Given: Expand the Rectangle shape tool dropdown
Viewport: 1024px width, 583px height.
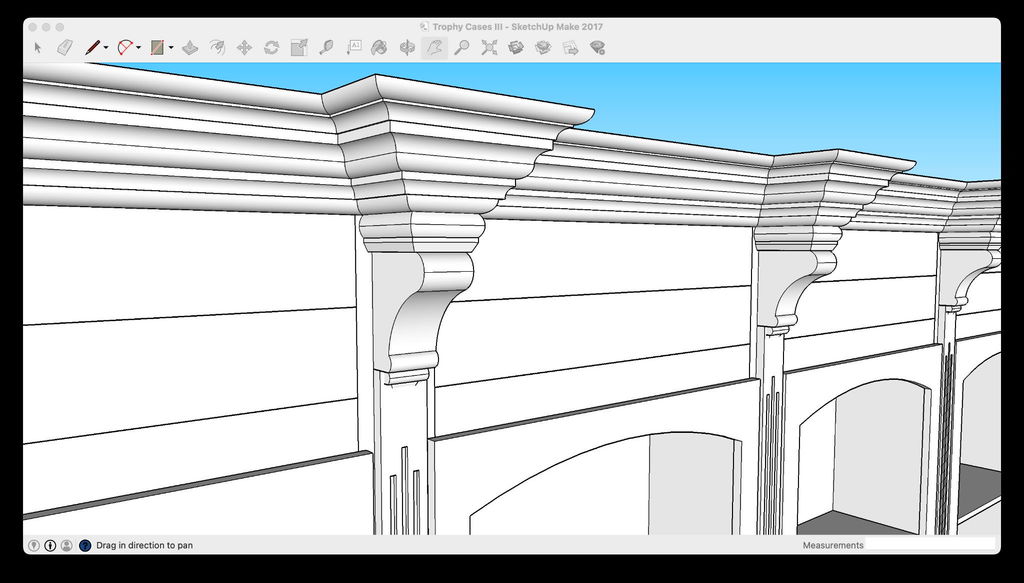Looking at the screenshot, I should point(171,47).
